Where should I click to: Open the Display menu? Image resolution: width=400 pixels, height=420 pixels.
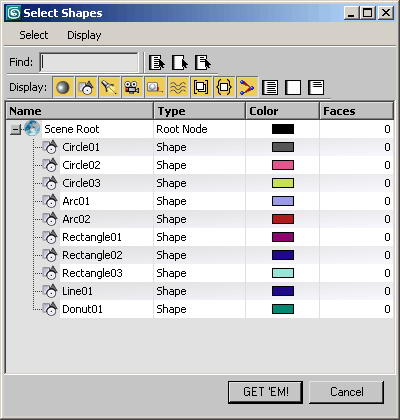pos(84,35)
